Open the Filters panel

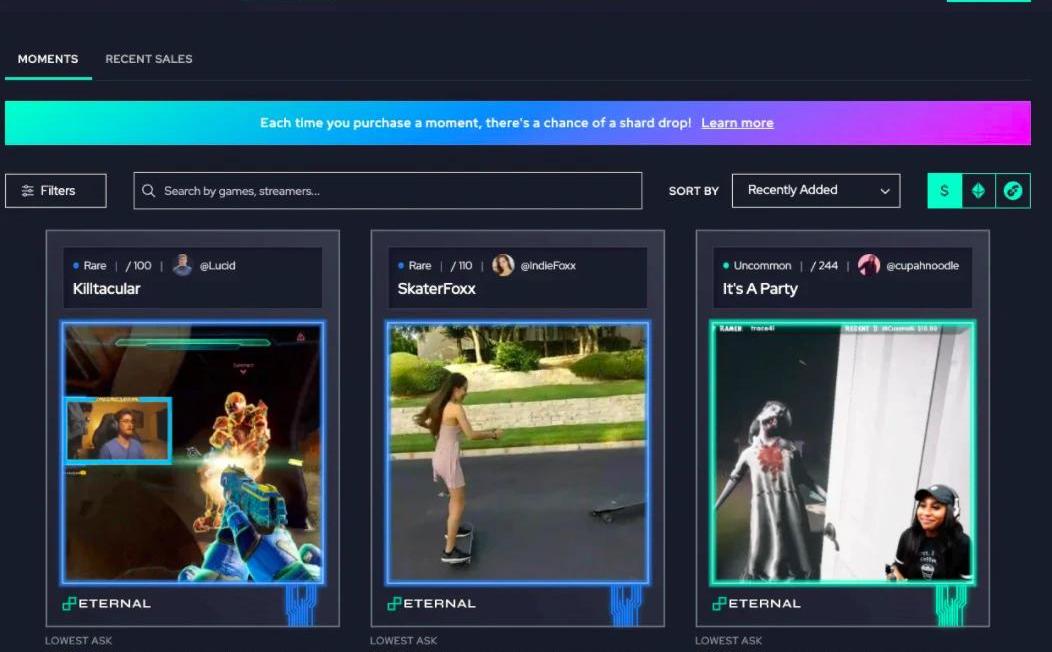click(56, 190)
